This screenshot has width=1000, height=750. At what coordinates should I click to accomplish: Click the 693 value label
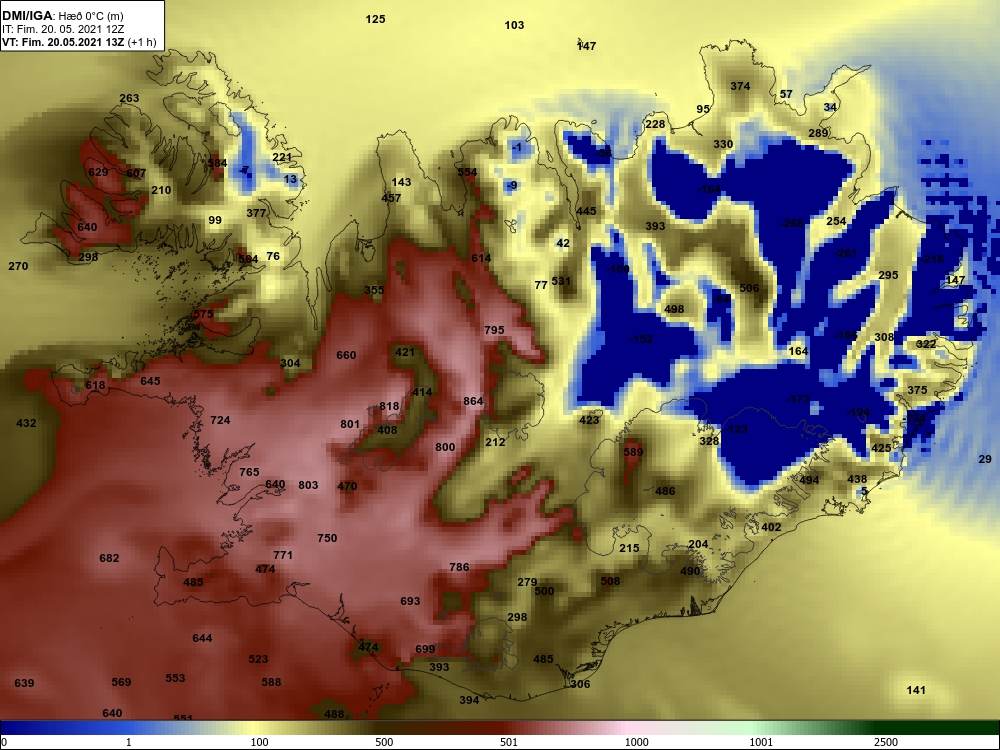[410, 601]
